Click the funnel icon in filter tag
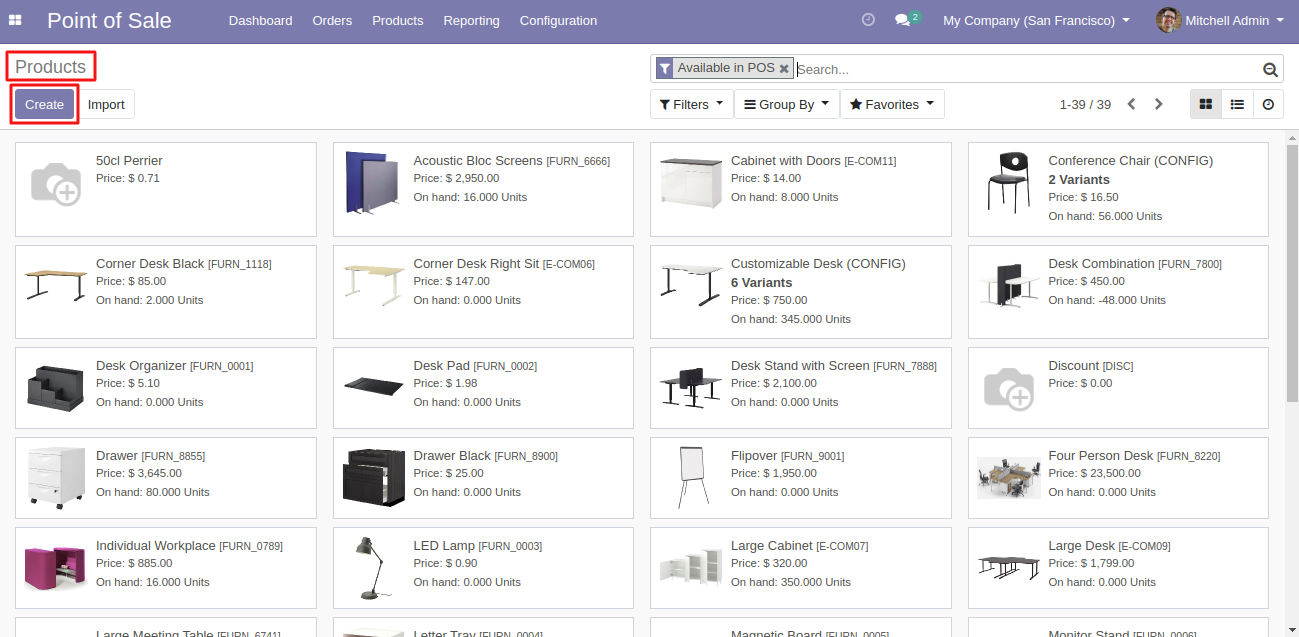This screenshot has height=637, width=1299. point(665,68)
